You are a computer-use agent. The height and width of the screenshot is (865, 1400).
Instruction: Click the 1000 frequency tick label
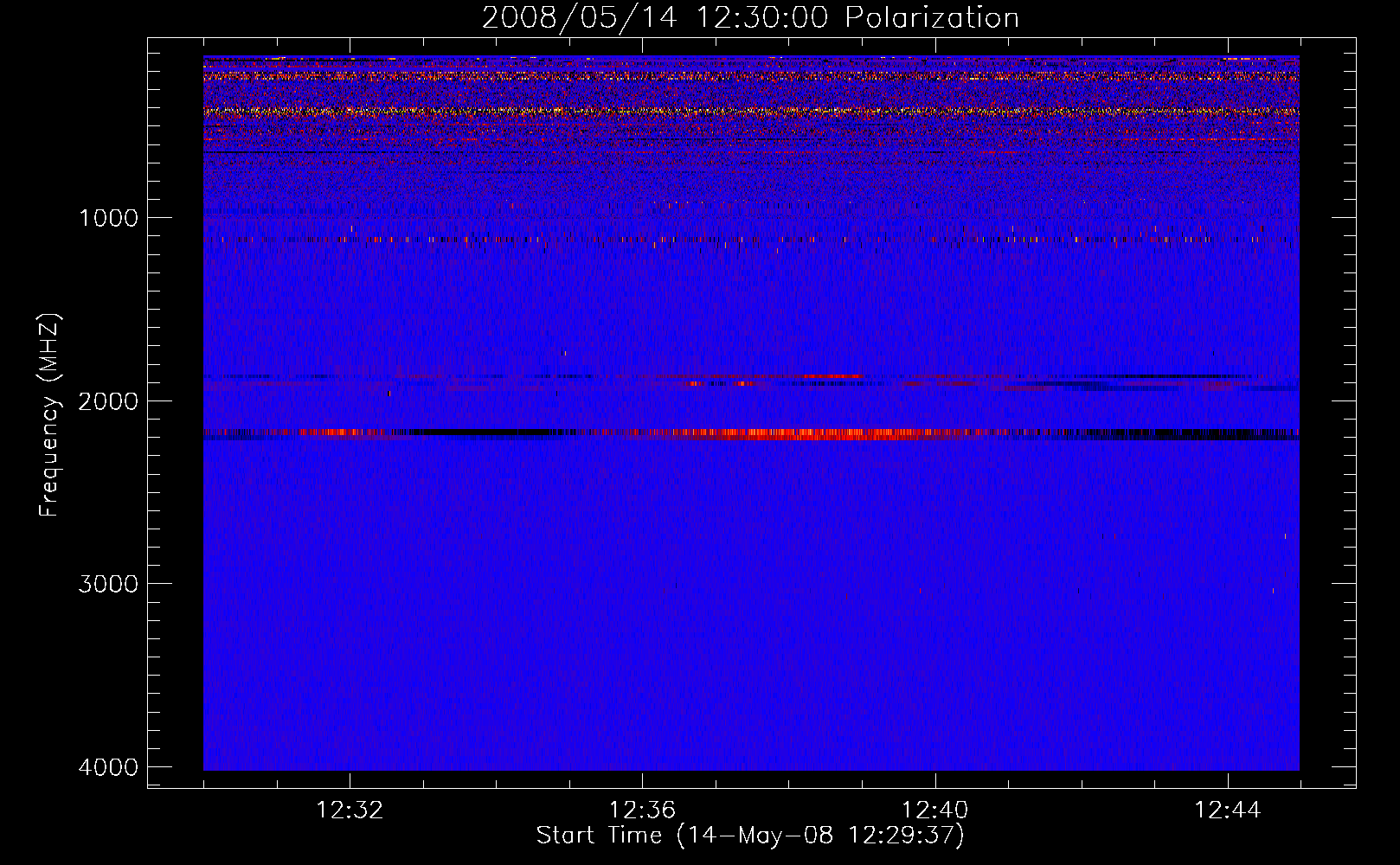(x=109, y=217)
